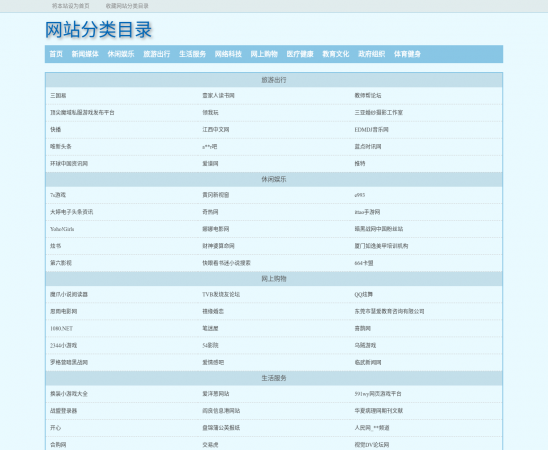Open the 1080.NET link
Image resolution: width=548 pixels, height=450 pixels.
[x=62, y=328]
